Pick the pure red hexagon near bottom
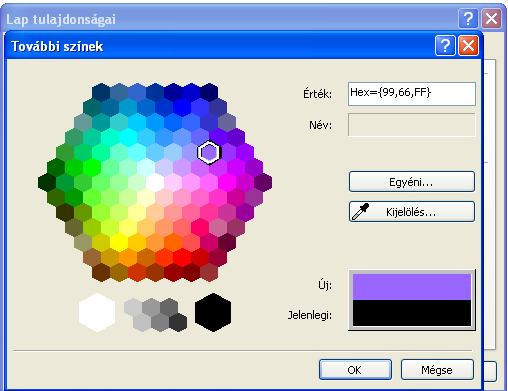 [x=182, y=257]
